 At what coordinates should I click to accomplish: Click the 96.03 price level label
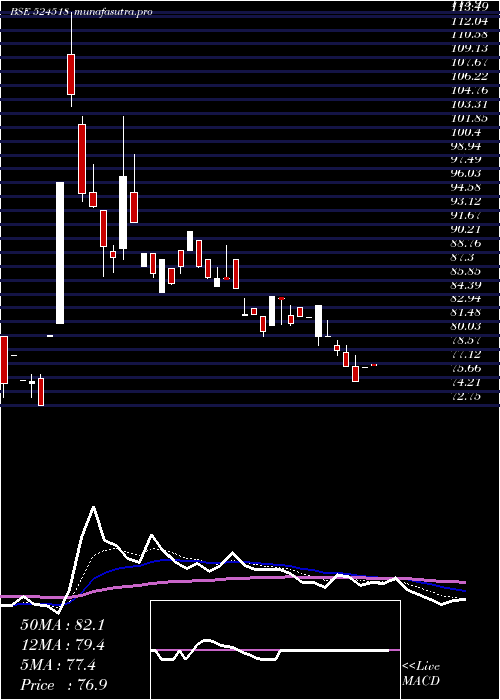pos(467,174)
